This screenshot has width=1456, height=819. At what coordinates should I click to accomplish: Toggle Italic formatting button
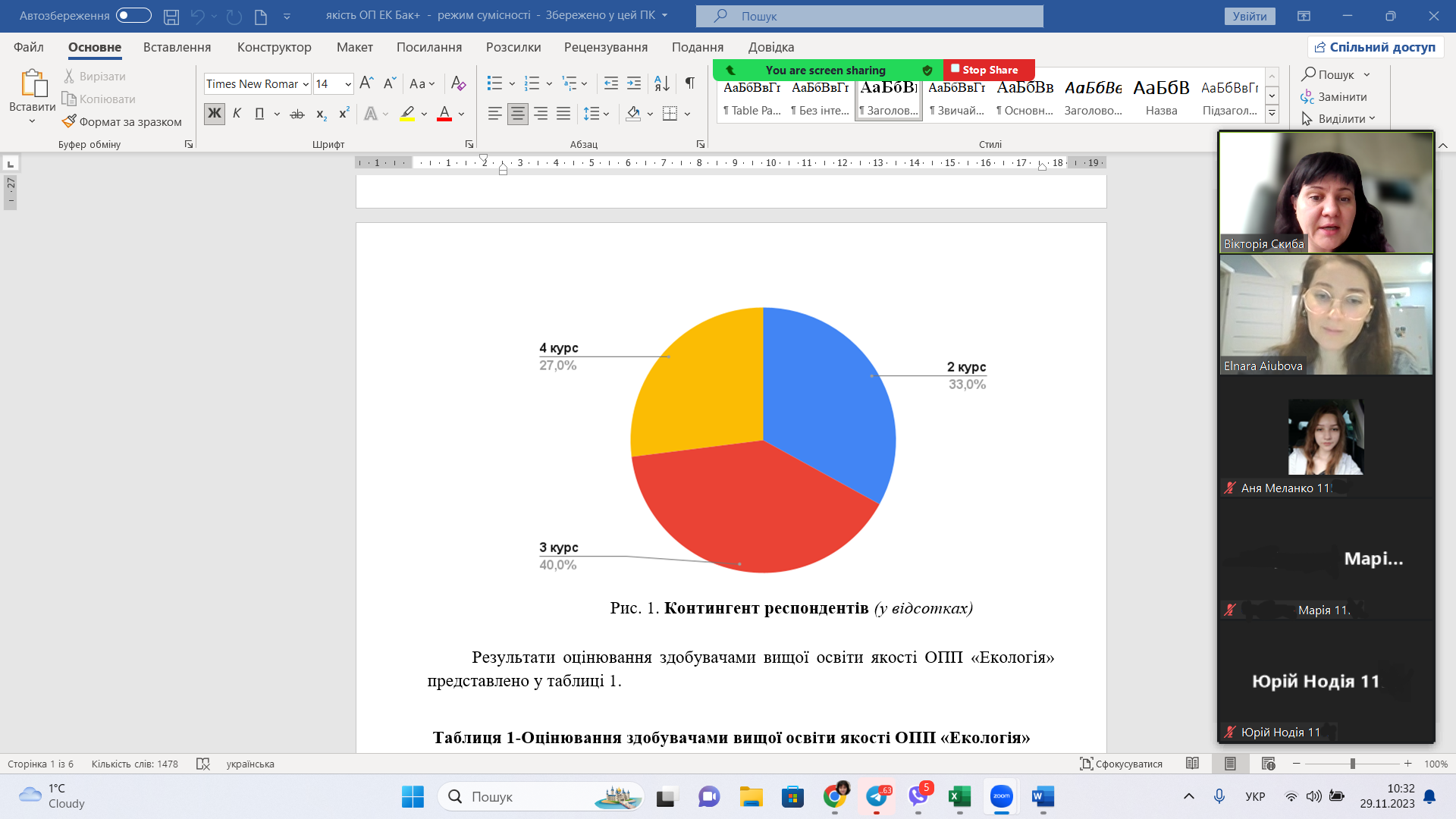(x=237, y=114)
